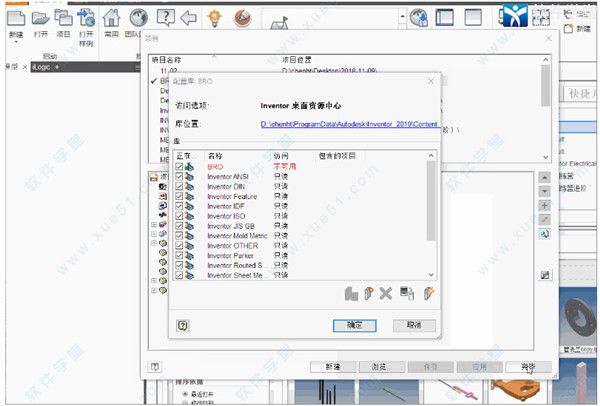This screenshot has width=600, height=406.
Task: Click the 取消 button
Action: pos(414,326)
